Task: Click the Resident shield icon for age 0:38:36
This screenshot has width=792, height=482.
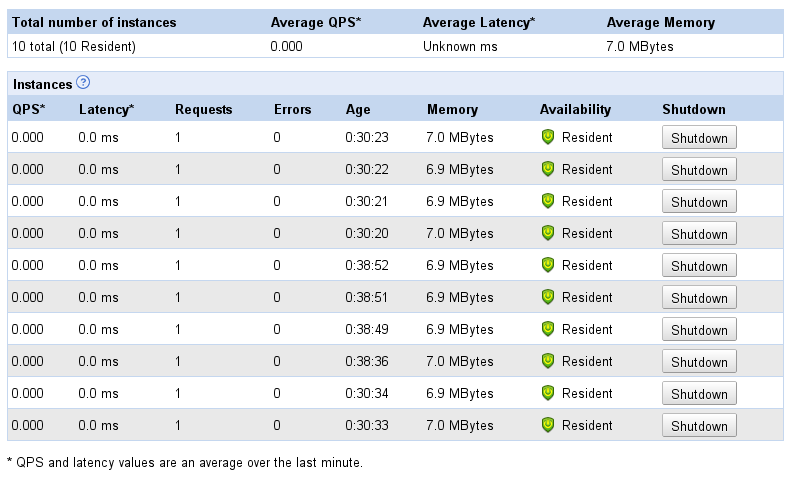Action: pyautogui.click(x=547, y=361)
